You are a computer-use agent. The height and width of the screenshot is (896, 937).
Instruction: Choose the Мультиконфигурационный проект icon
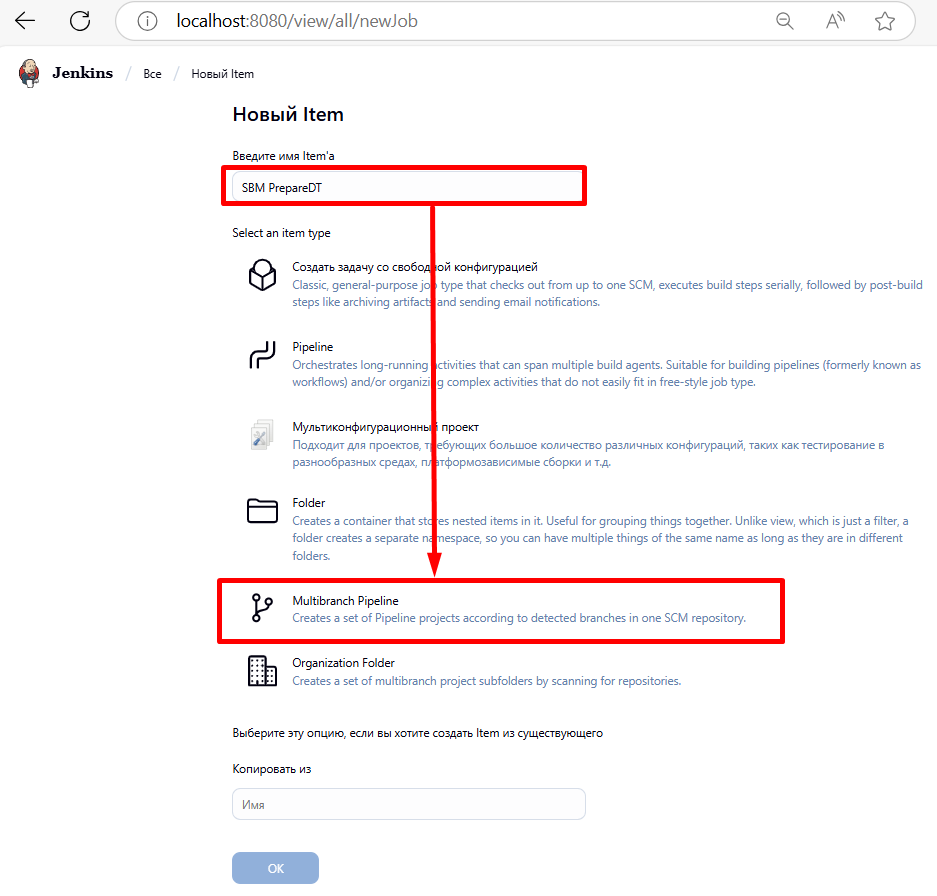point(262,435)
